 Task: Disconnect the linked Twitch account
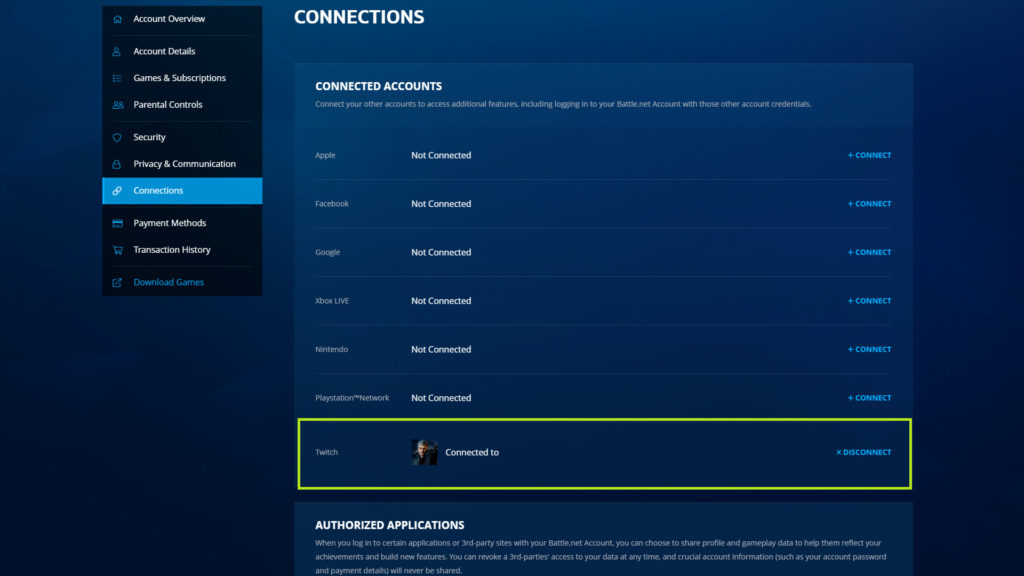(x=864, y=452)
